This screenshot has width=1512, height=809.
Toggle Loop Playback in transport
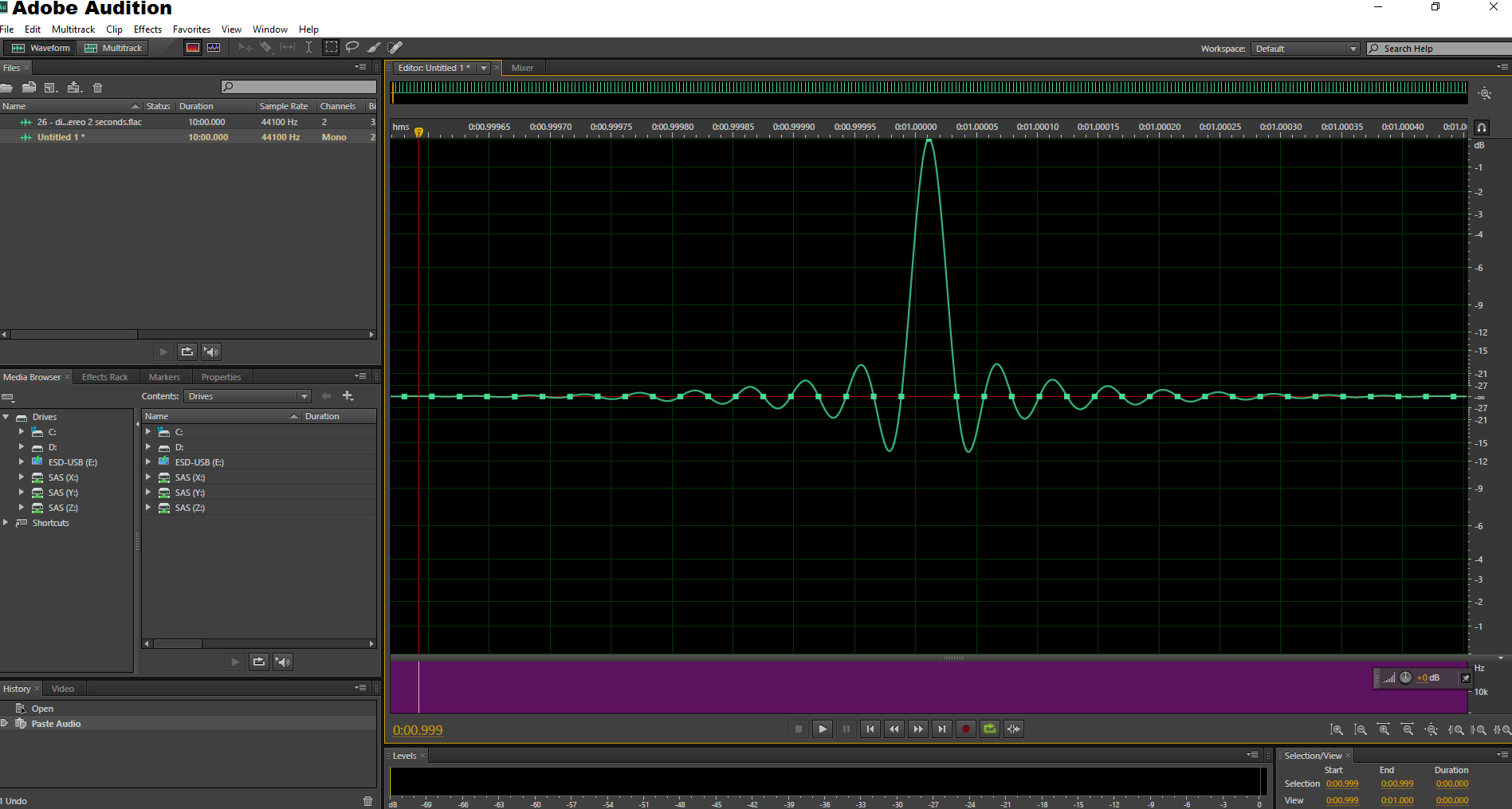[990, 728]
